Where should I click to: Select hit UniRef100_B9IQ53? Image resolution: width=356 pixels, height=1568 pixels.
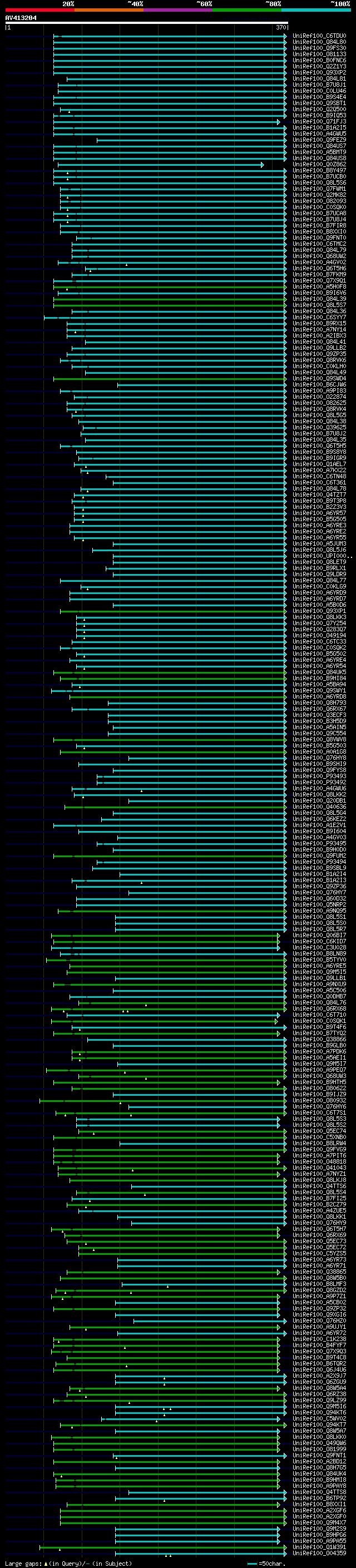[319, 116]
